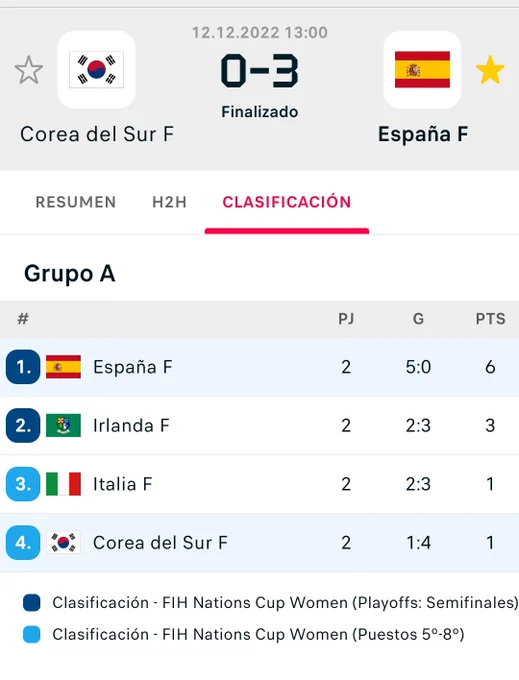Viewport: 519px width, 680px height.
Task: Click the PTS column header
Action: pos(490,319)
